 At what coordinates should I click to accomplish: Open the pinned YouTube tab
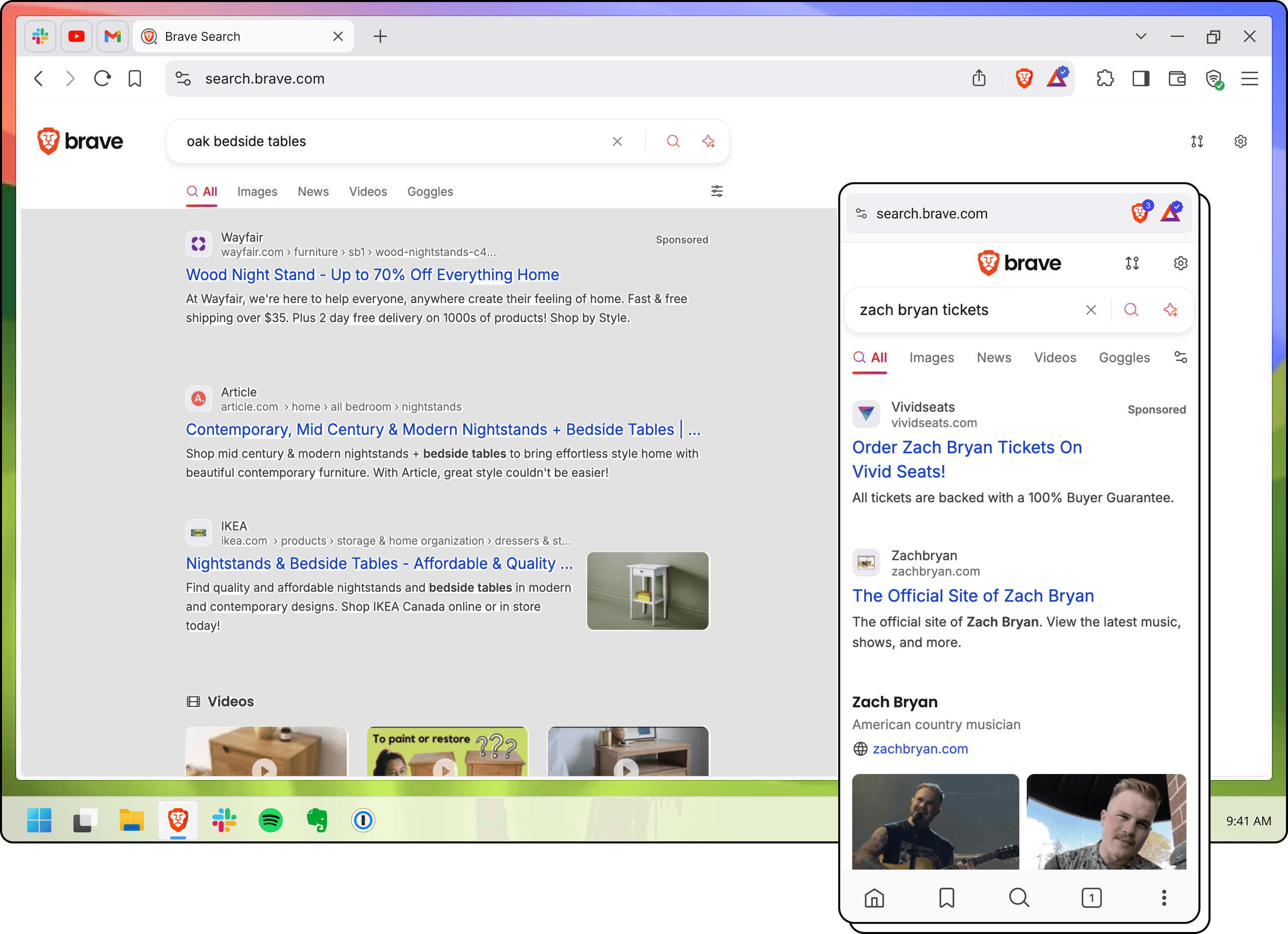(x=76, y=36)
